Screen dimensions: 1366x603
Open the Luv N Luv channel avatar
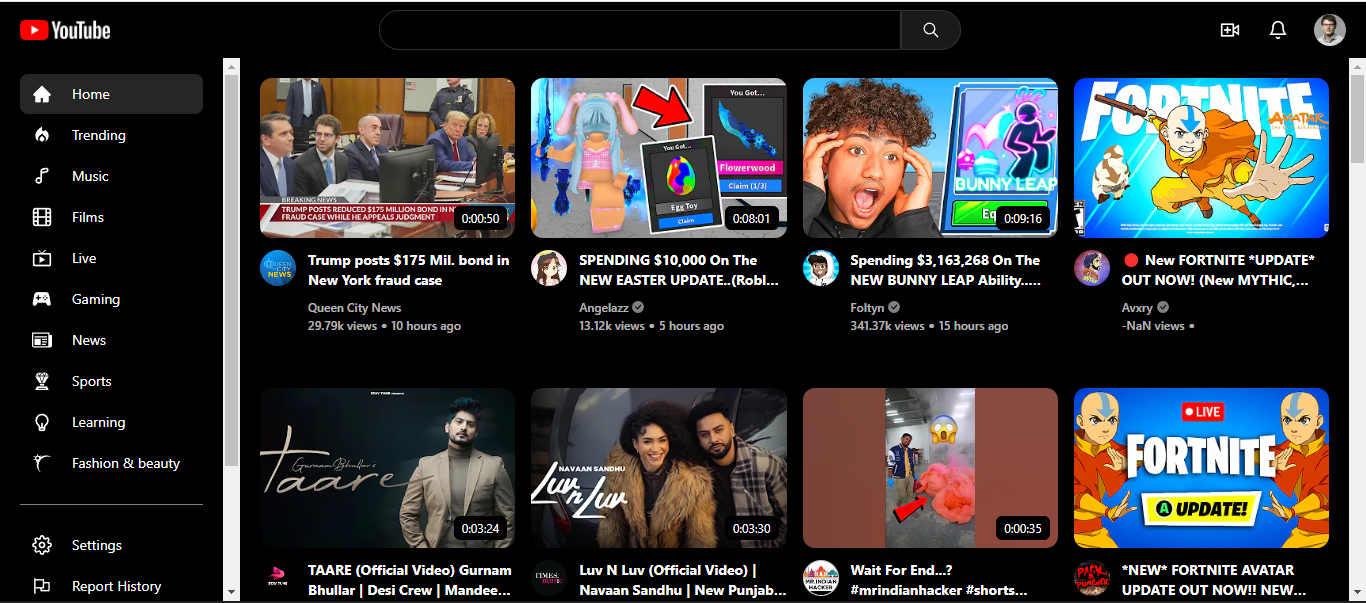(549, 578)
